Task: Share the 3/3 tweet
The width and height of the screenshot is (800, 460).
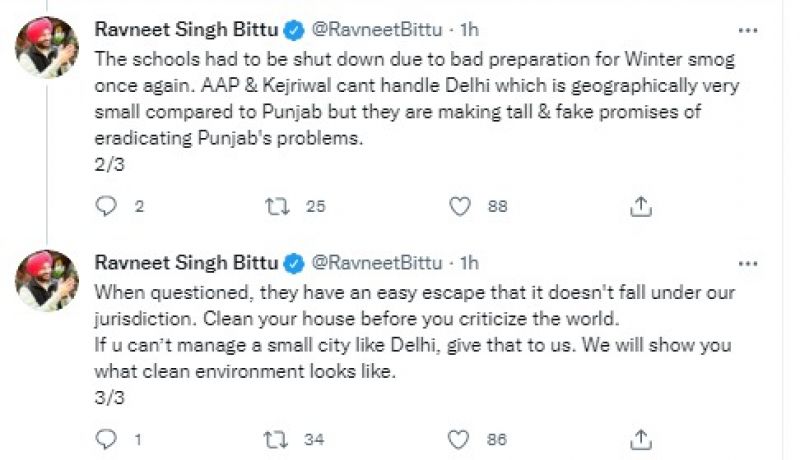Action: click(642, 438)
